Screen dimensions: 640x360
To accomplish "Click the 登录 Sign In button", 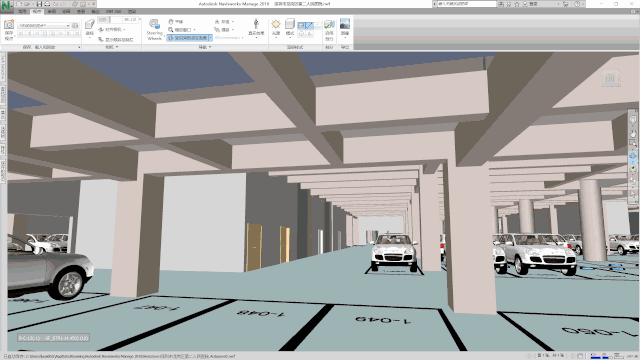I will tap(530, 4).
